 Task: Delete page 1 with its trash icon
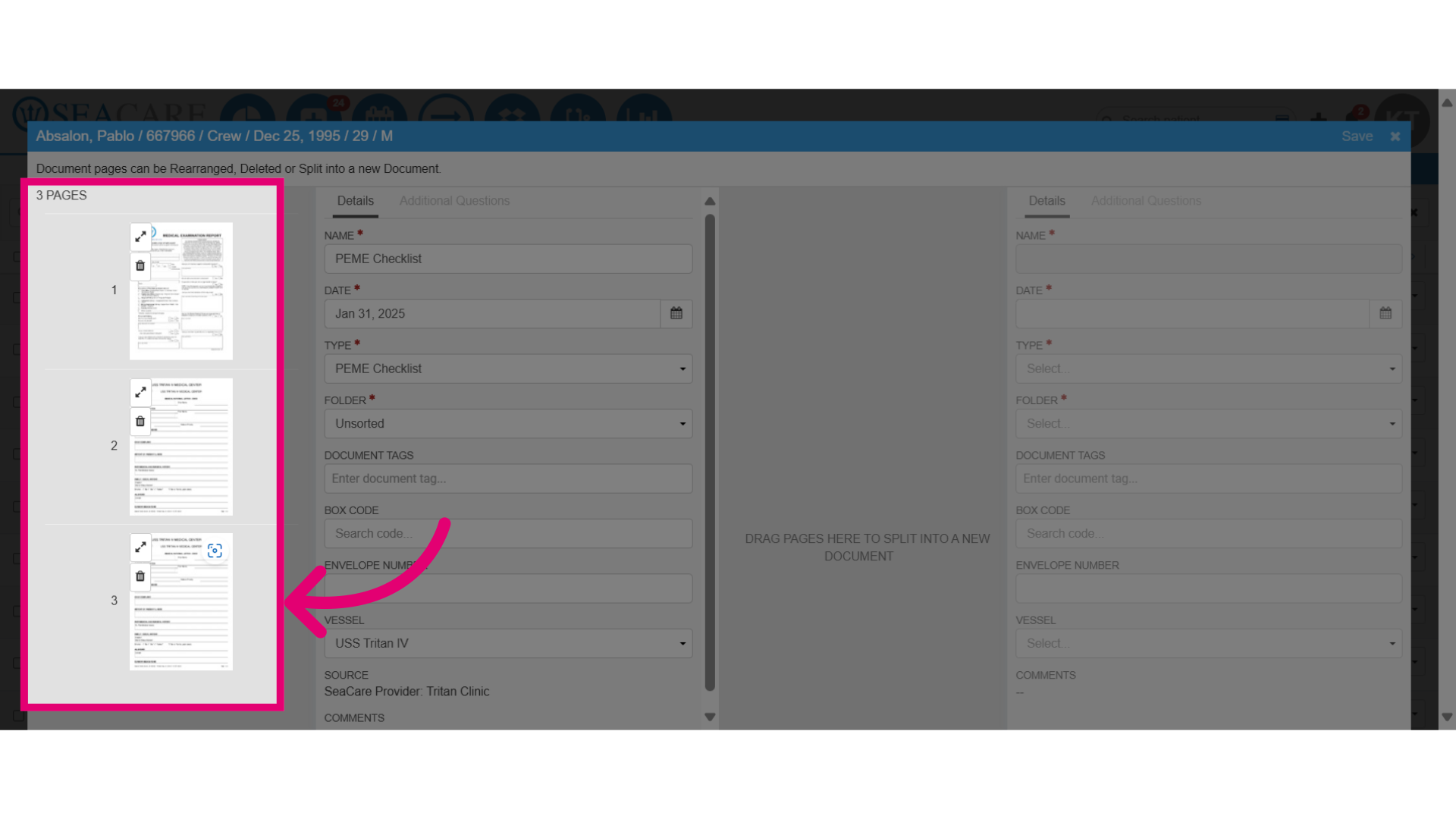[140, 266]
